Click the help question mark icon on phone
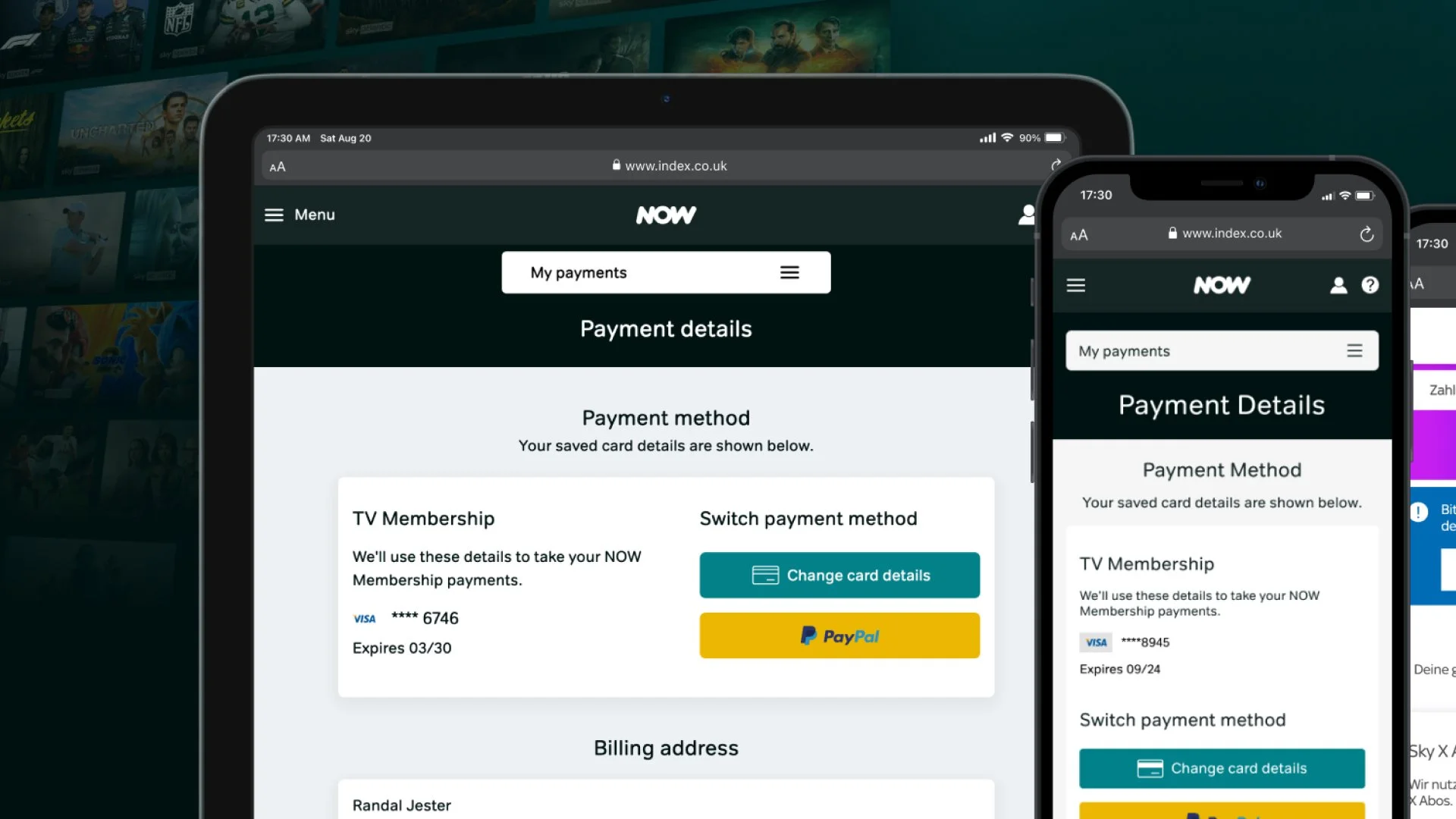The width and height of the screenshot is (1456, 819). pyautogui.click(x=1370, y=285)
